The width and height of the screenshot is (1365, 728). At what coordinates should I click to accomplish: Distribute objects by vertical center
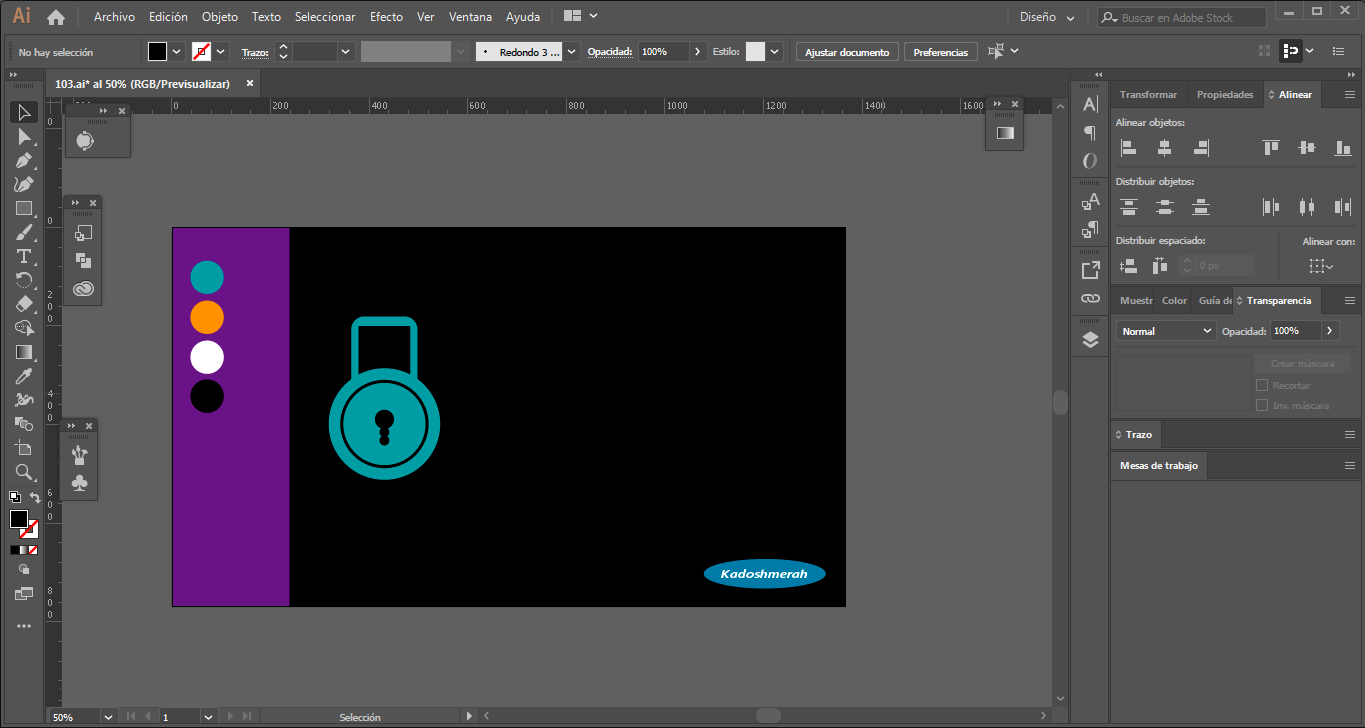[x=1164, y=207]
